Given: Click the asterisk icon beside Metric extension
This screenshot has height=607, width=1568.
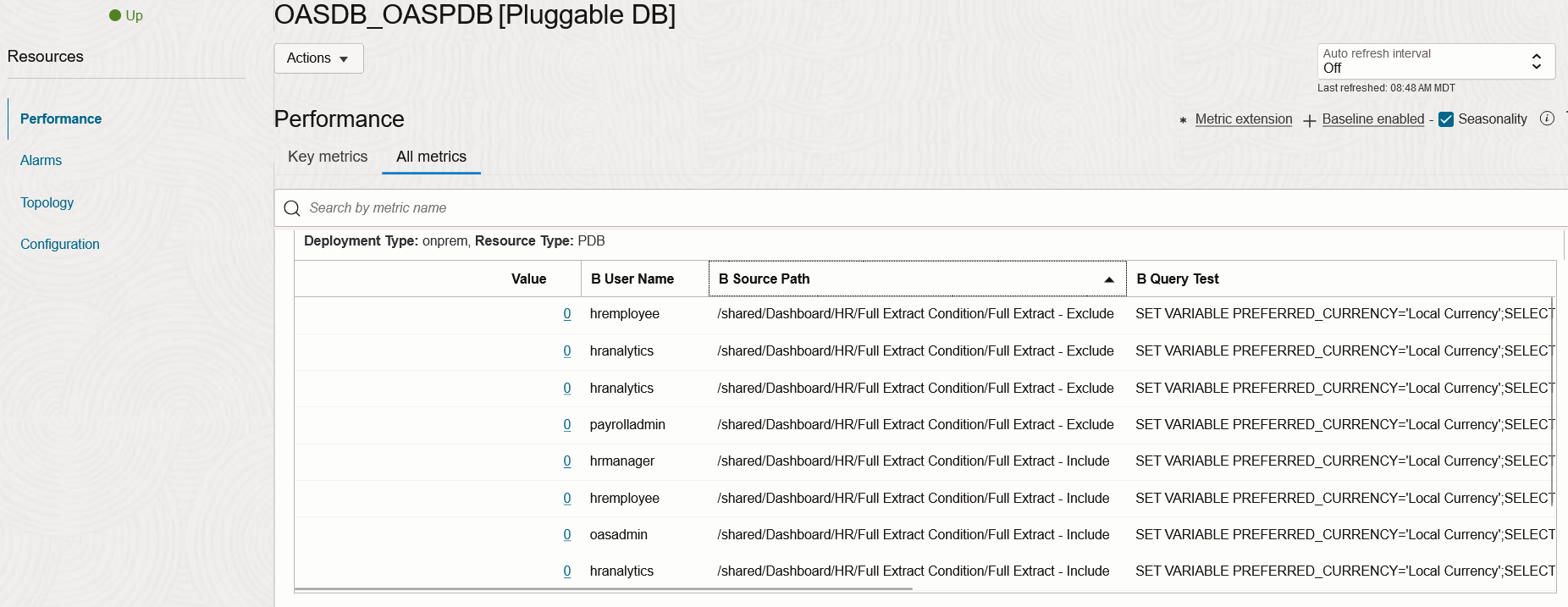Looking at the screenshot, I should click(x=1183, y=119).
